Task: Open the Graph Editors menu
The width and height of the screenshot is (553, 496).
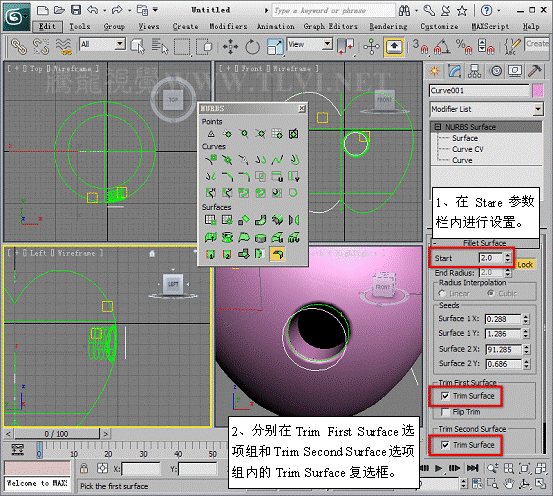Action: pos(330,26)
